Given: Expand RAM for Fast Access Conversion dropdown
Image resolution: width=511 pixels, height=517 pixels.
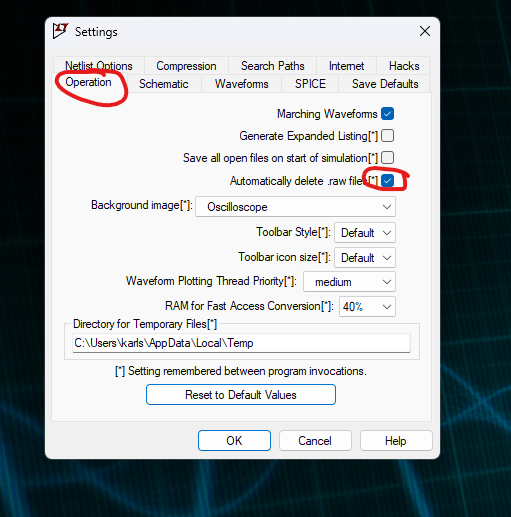Looking at the screenshot, I should 367,306.
